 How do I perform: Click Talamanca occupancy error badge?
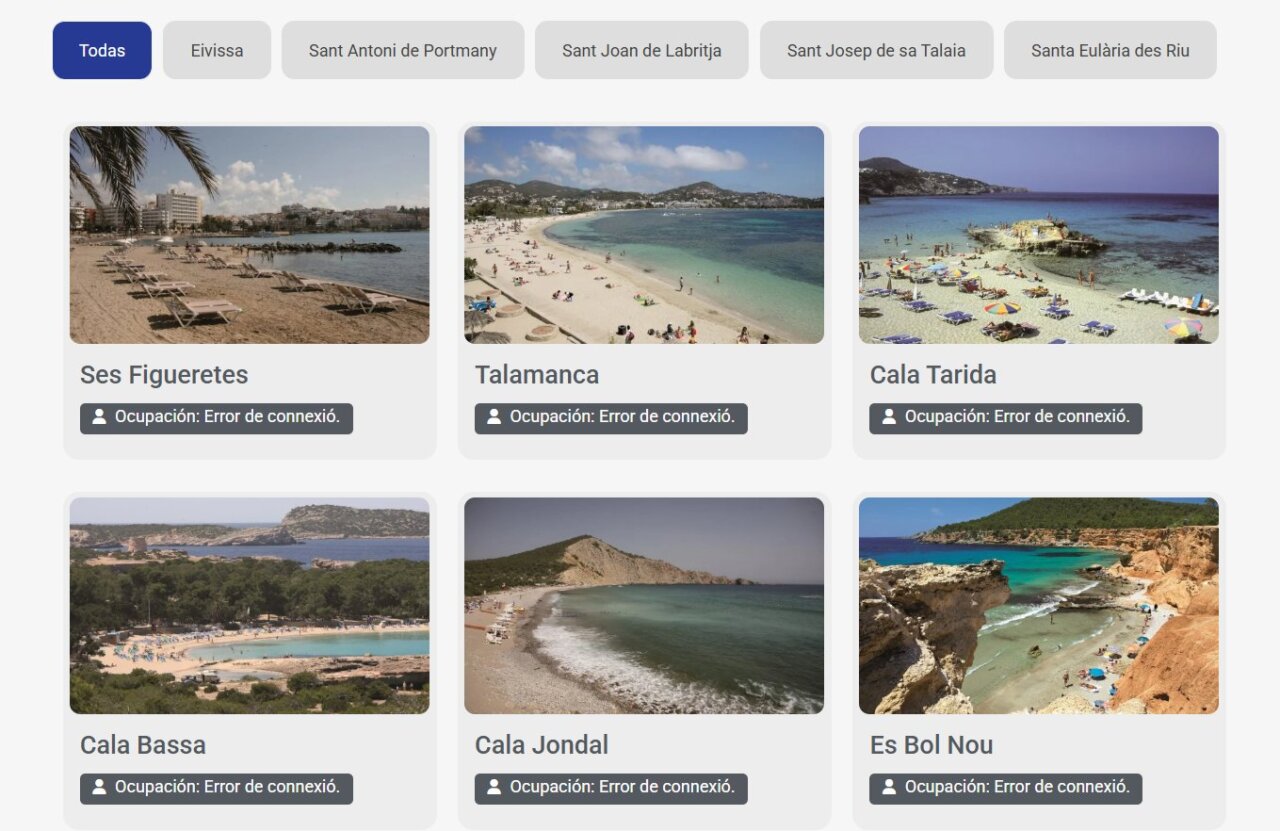point(611,418)
